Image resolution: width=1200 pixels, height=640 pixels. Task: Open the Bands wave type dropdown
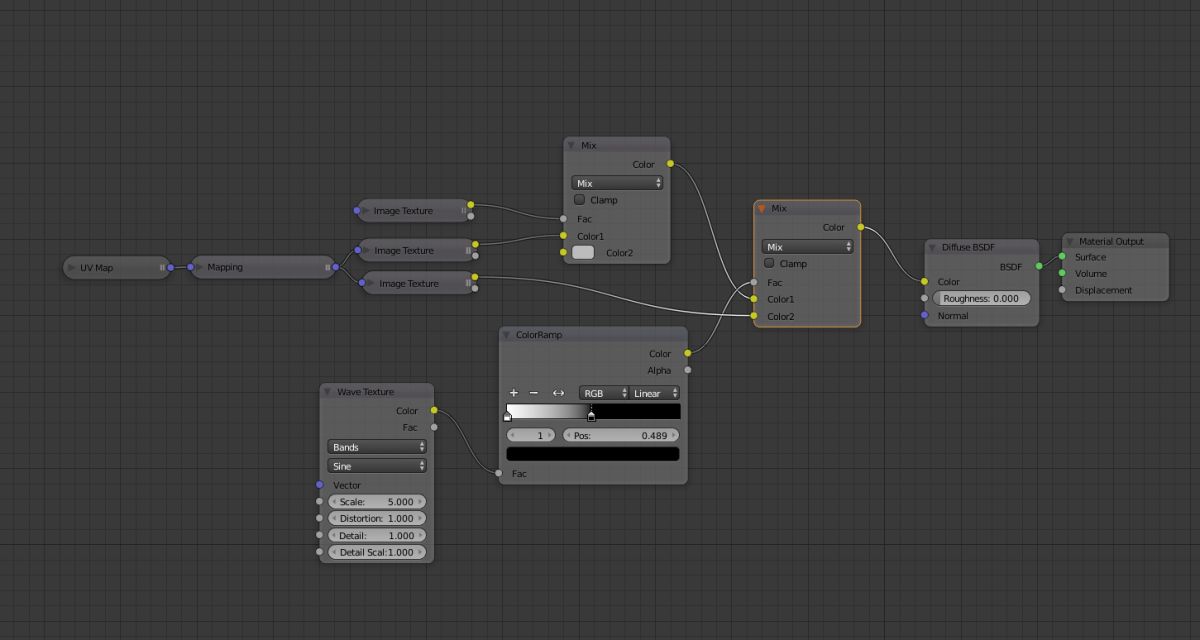tap(377, 447)
